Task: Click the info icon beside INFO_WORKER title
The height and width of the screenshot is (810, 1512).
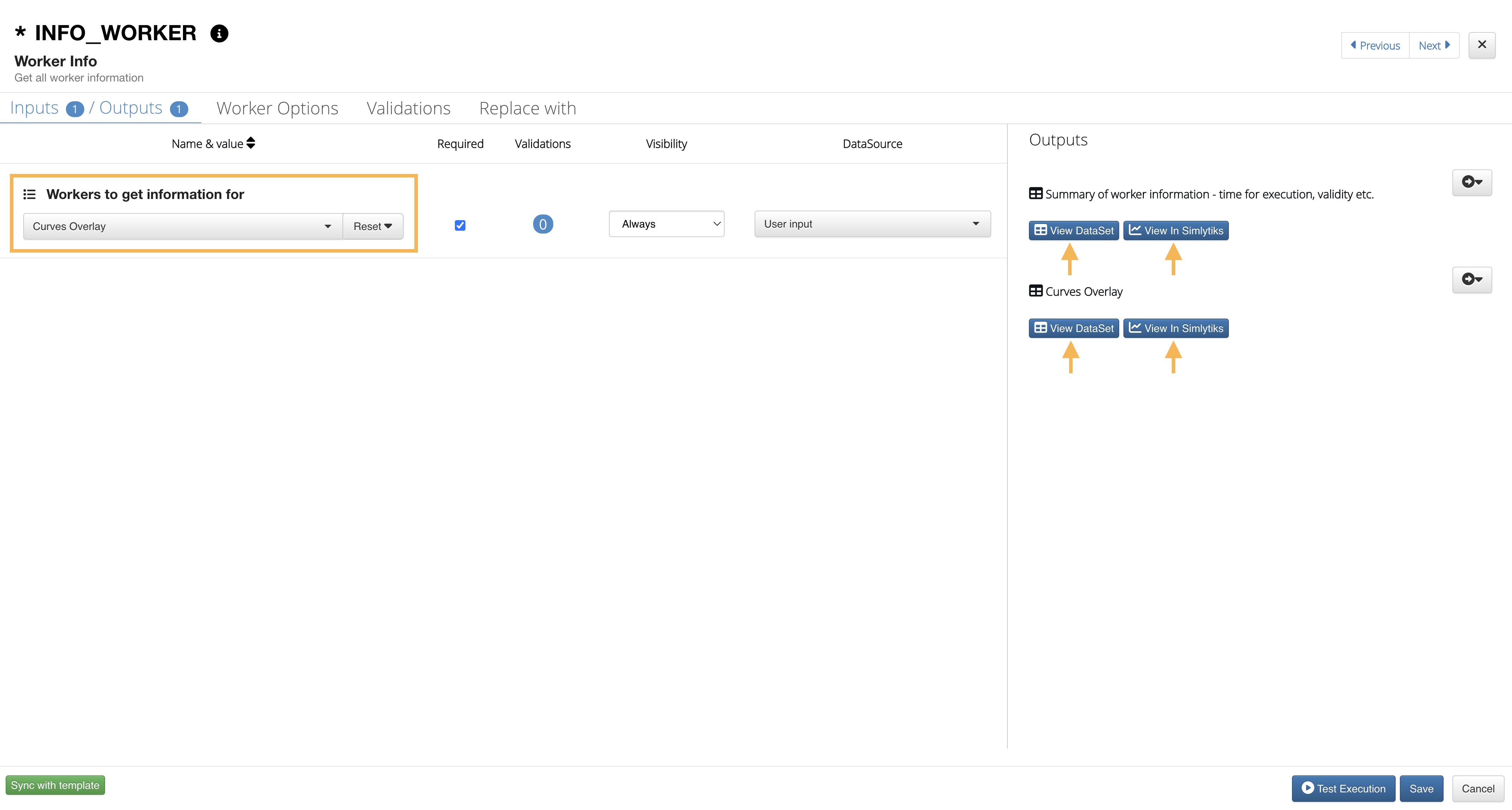Action: (x=219, y=34)
